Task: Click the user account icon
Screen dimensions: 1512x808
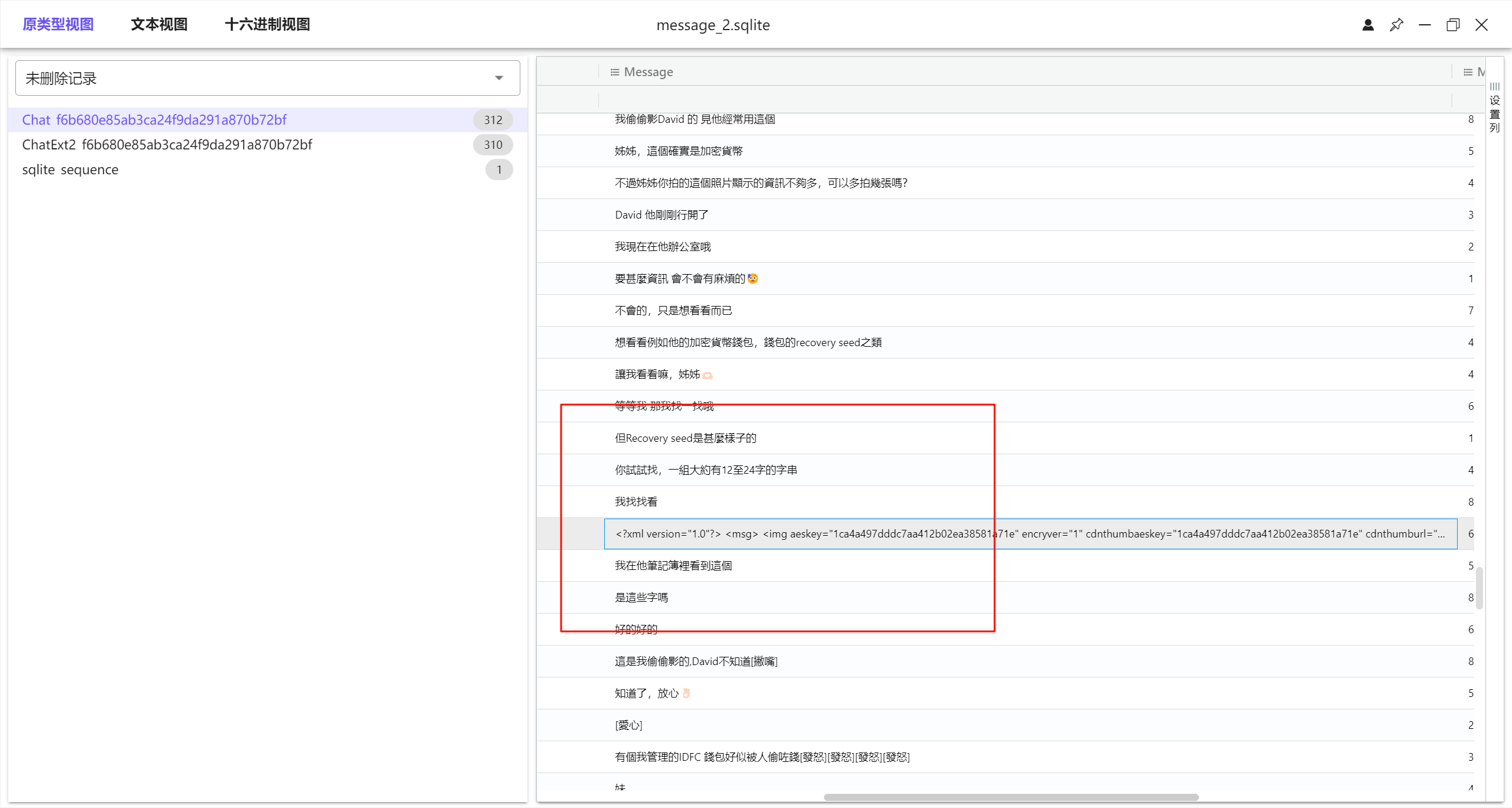Action: click(1368, 25)
